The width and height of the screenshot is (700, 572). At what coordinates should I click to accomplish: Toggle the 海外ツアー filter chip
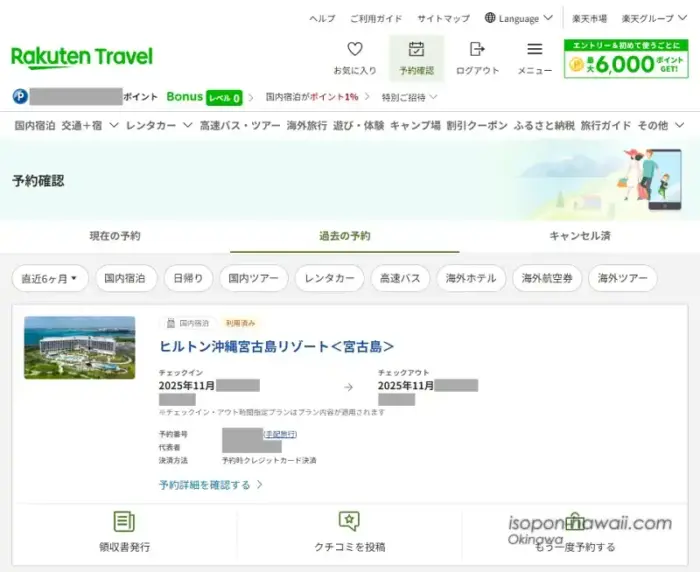tap(623, 279)
